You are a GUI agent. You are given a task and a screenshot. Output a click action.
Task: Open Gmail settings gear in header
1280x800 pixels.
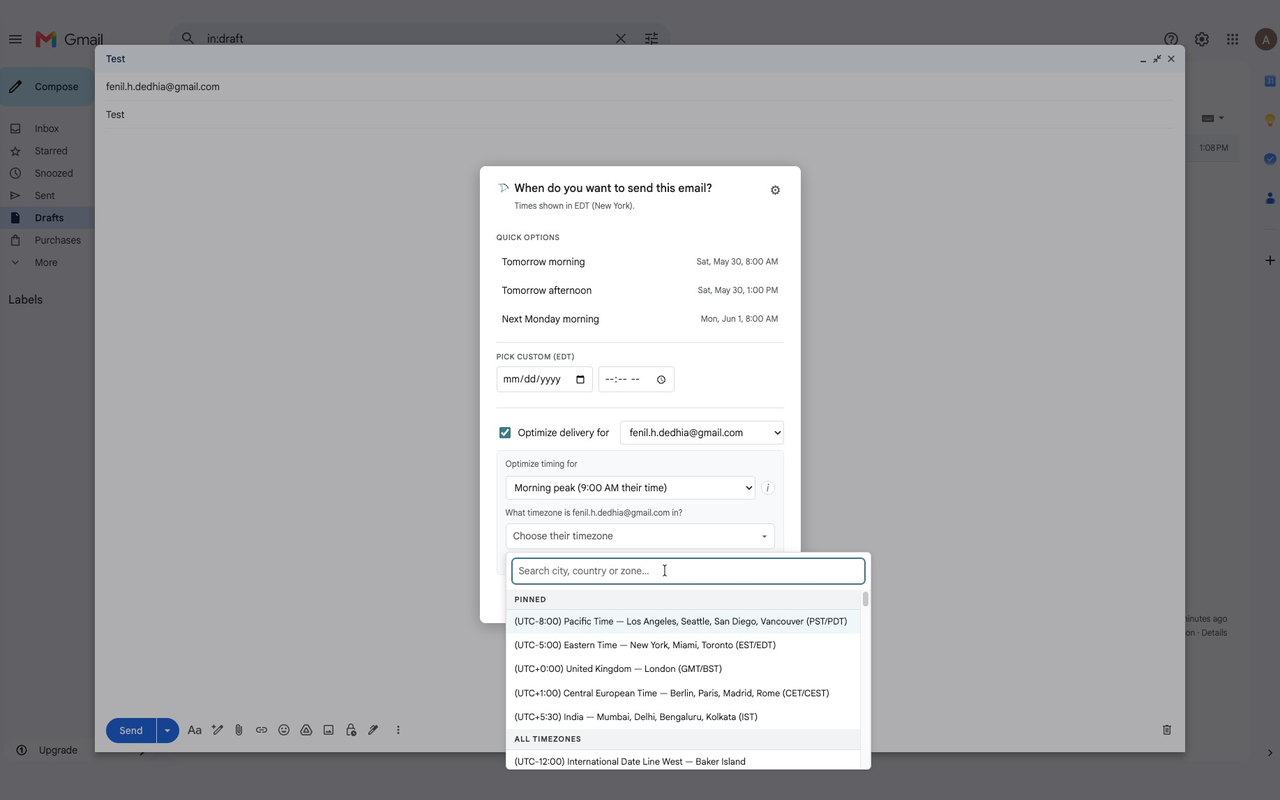(x=1202, y=39)
